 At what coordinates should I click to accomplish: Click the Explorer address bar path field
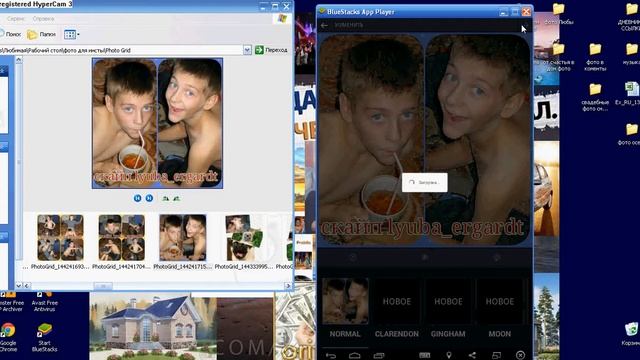[x=121, y=50]
